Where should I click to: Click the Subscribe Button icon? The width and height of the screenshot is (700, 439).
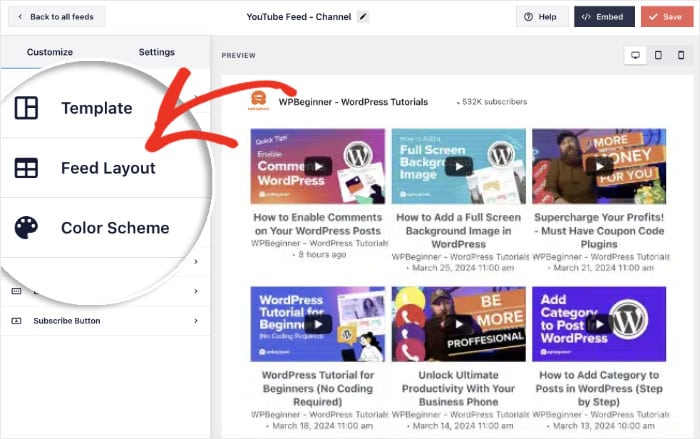pos(17,321)
